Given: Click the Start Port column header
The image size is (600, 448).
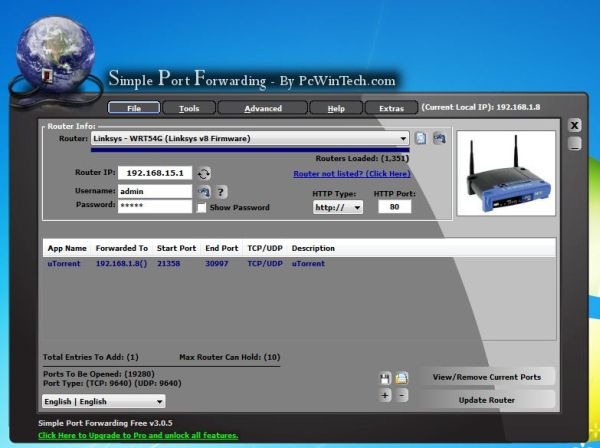Looking at the screenshot, I should point(176,248).
